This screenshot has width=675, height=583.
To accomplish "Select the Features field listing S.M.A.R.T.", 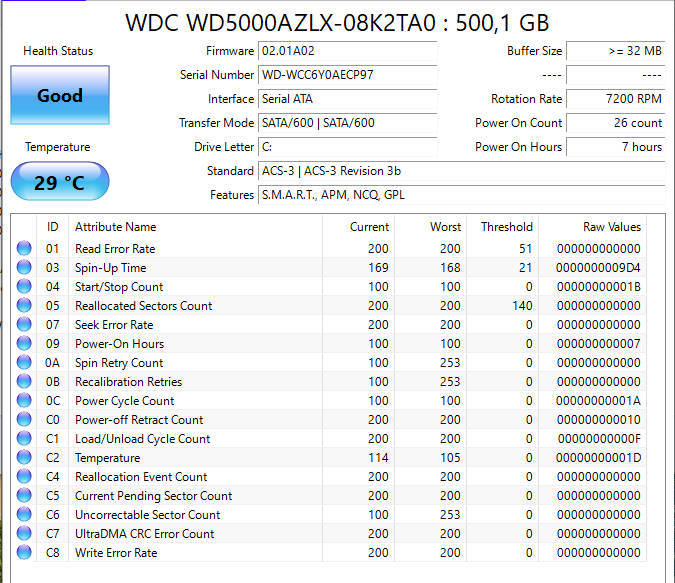I will coord(461,195).
